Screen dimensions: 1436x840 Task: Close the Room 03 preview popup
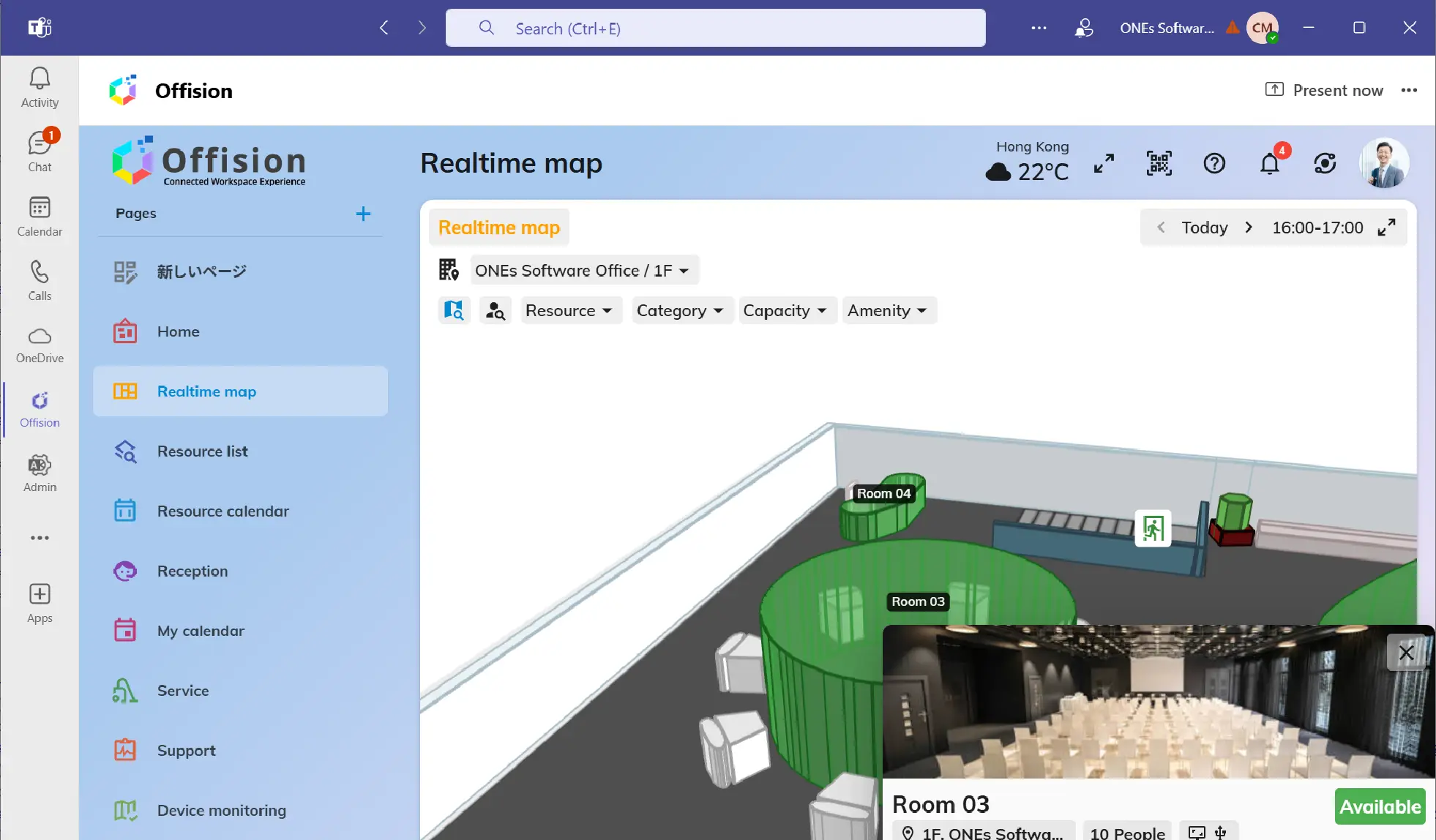pos(1406,651)
